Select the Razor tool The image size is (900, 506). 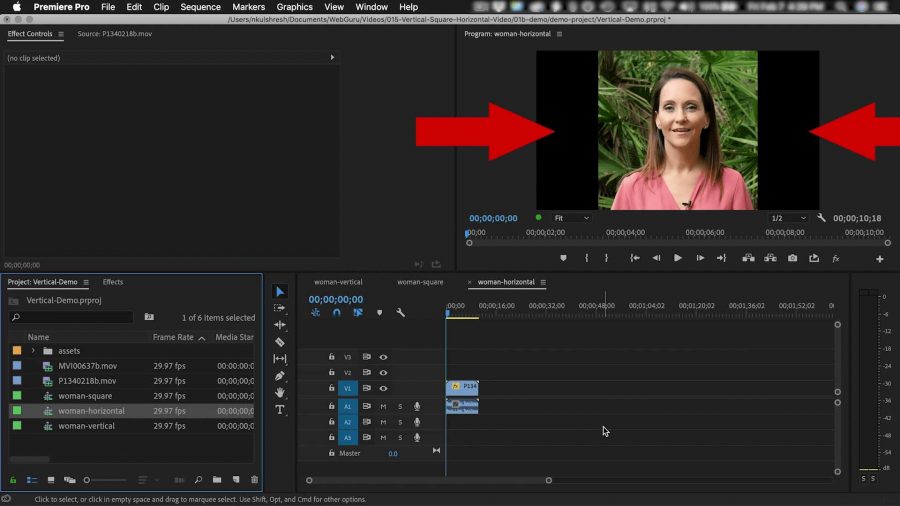pyautogui.click(x=280, y=342)
